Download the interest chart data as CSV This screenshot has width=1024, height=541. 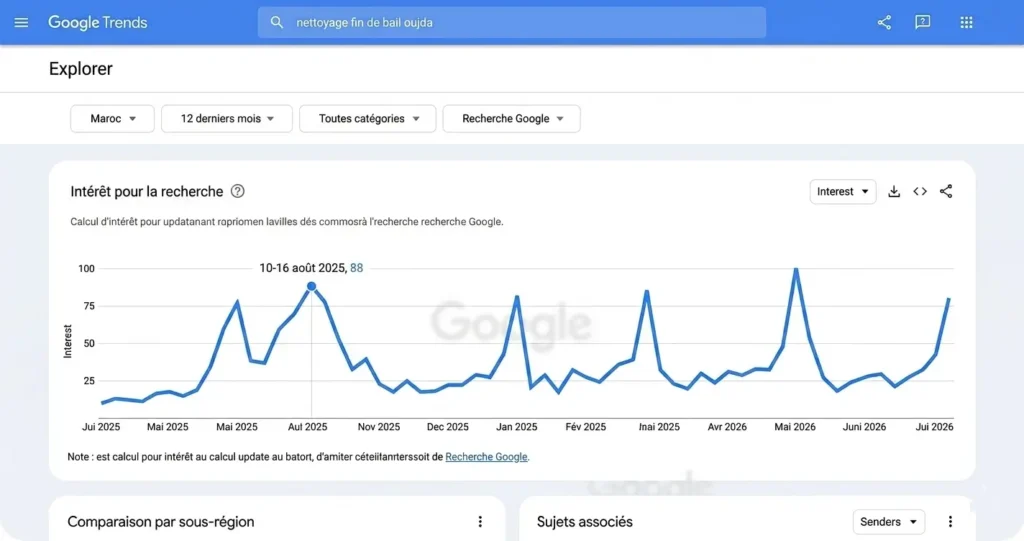click(894, 191)
